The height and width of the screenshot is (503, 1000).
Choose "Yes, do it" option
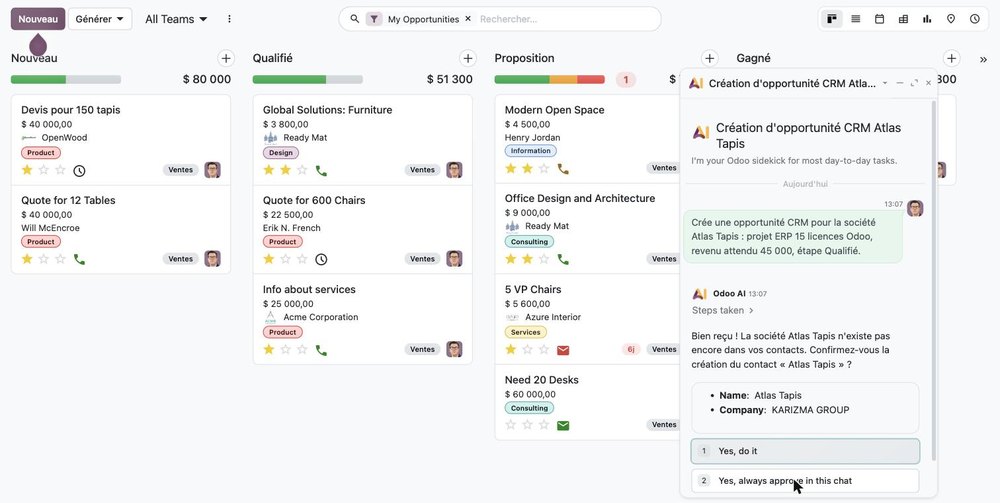[x=805, y=451]
